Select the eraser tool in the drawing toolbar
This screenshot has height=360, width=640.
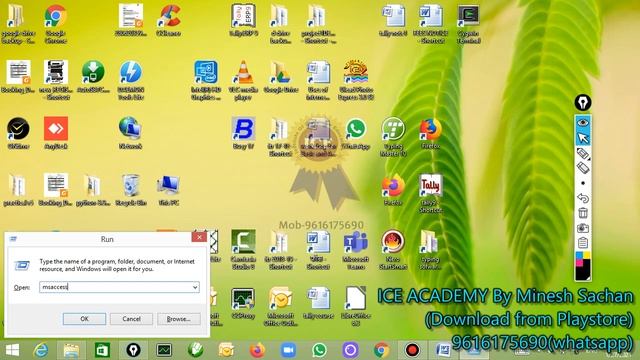583,168
